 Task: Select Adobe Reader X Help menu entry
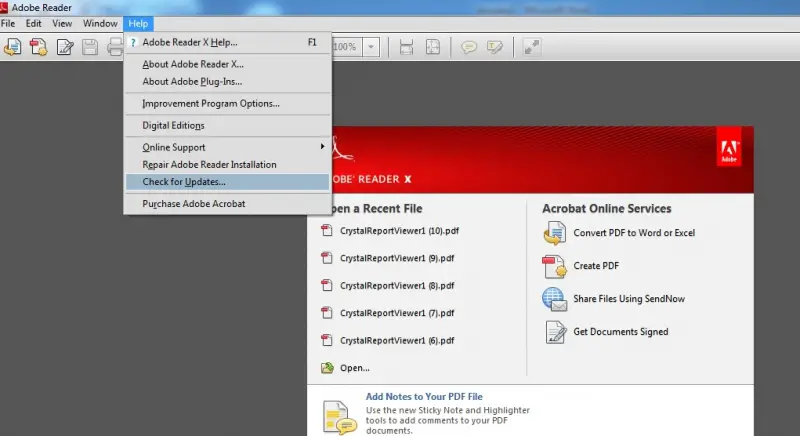(x=228, y=42)
